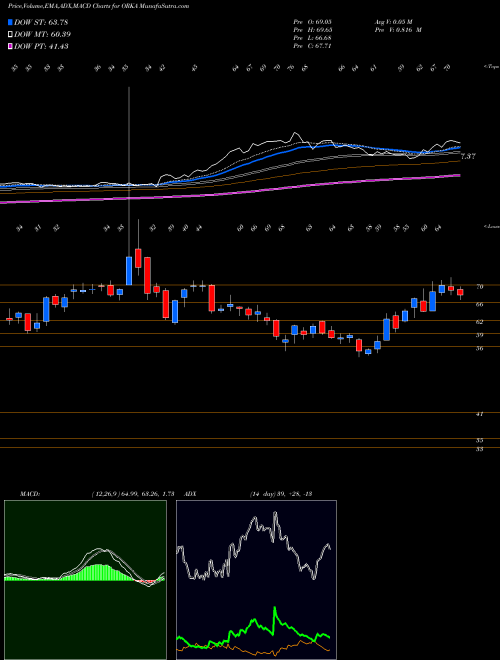Click the price axis label 33
This screenshot has width=500, height=660.
click(x=480, y=449)
